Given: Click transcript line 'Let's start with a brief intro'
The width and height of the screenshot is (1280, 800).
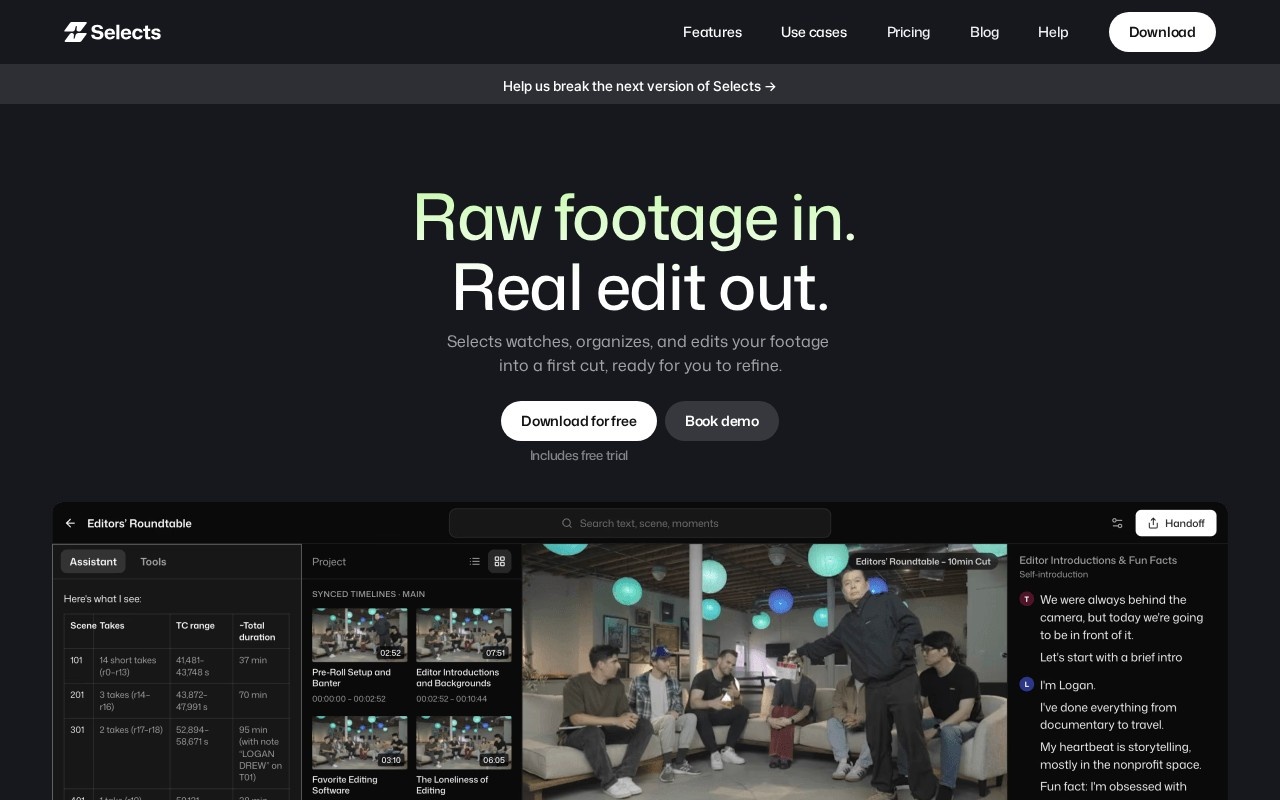Looking at the screenshot, I should click(1111, 657).
